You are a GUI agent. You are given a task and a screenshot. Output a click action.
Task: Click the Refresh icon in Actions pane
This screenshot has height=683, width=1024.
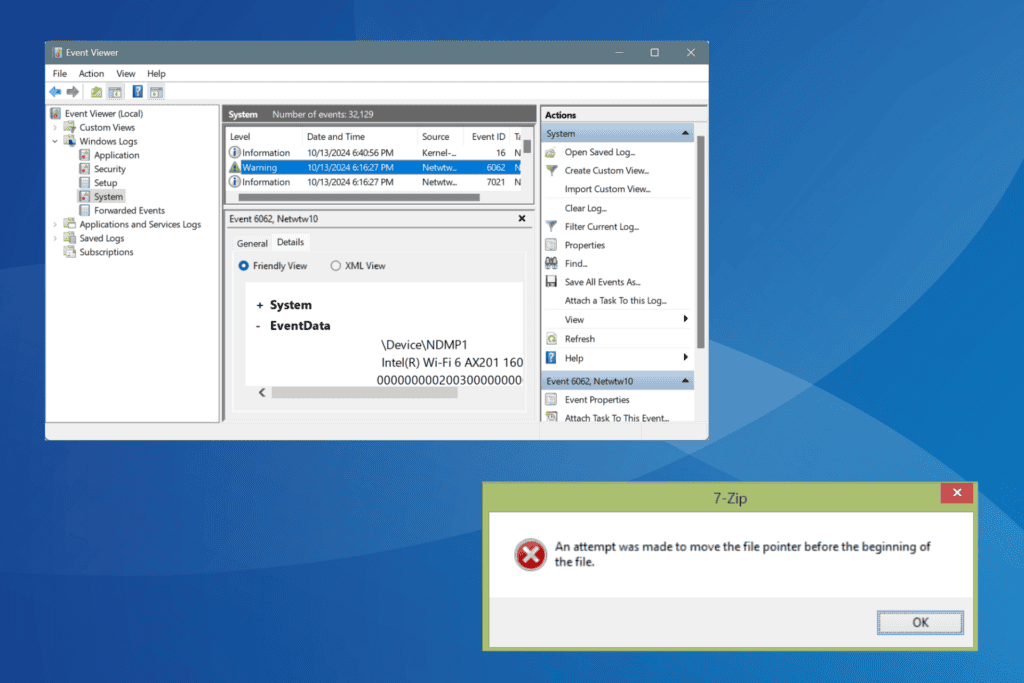point(551,339)
